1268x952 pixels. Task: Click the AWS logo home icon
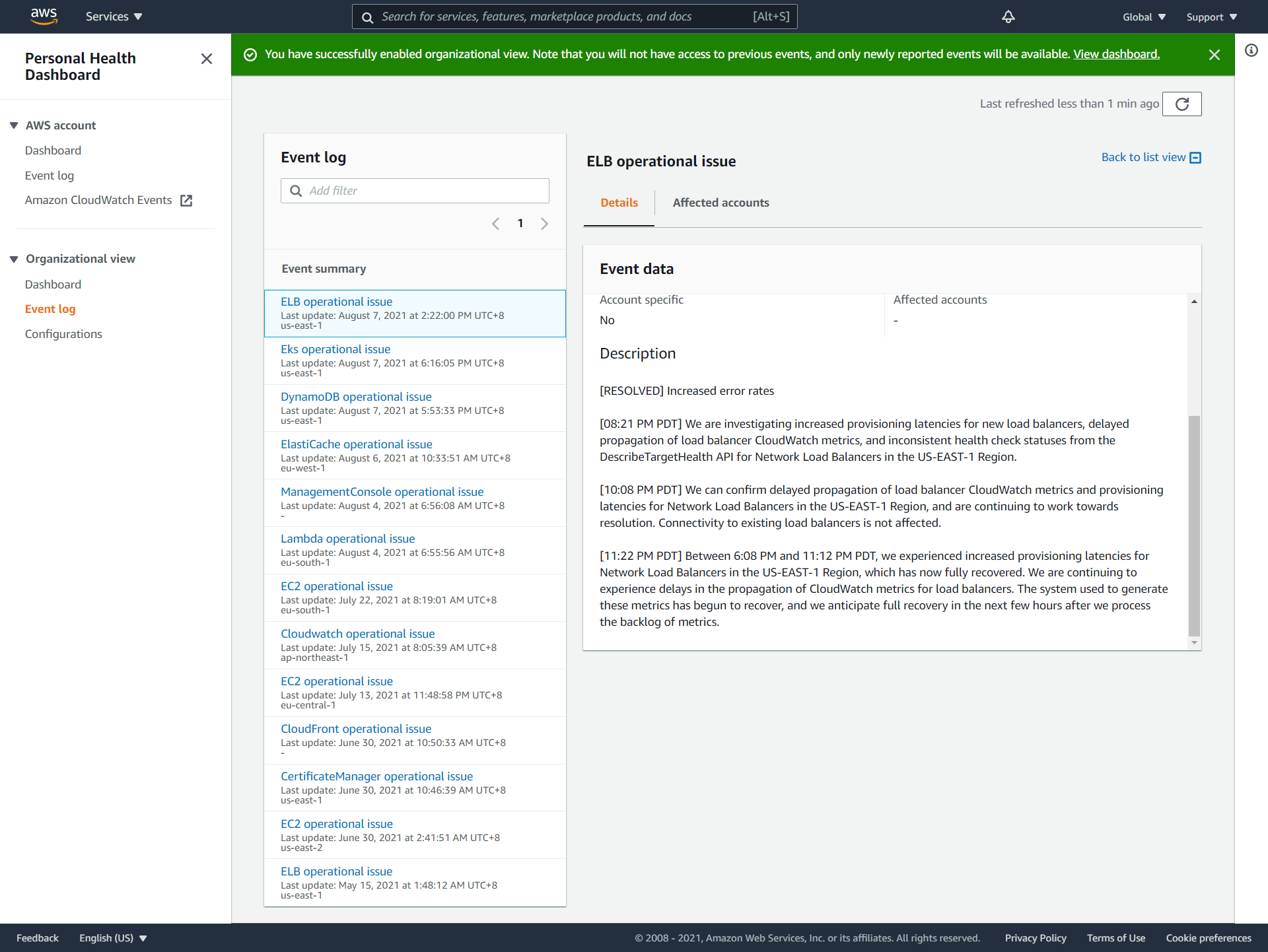tap(44, 16)
